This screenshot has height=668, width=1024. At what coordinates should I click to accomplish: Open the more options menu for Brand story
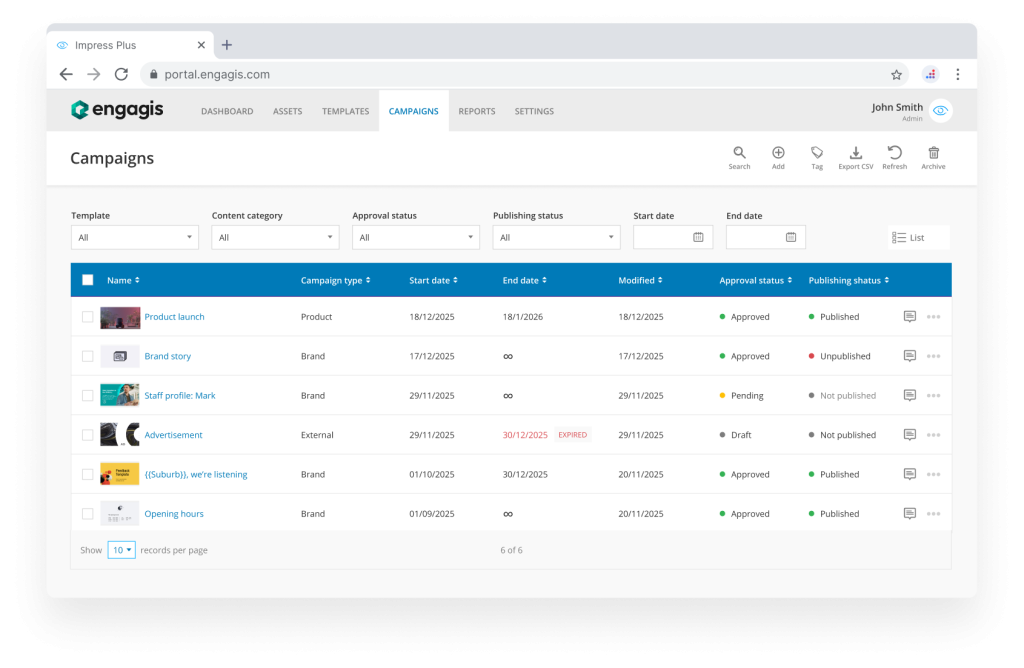click(x=933, y=356)
